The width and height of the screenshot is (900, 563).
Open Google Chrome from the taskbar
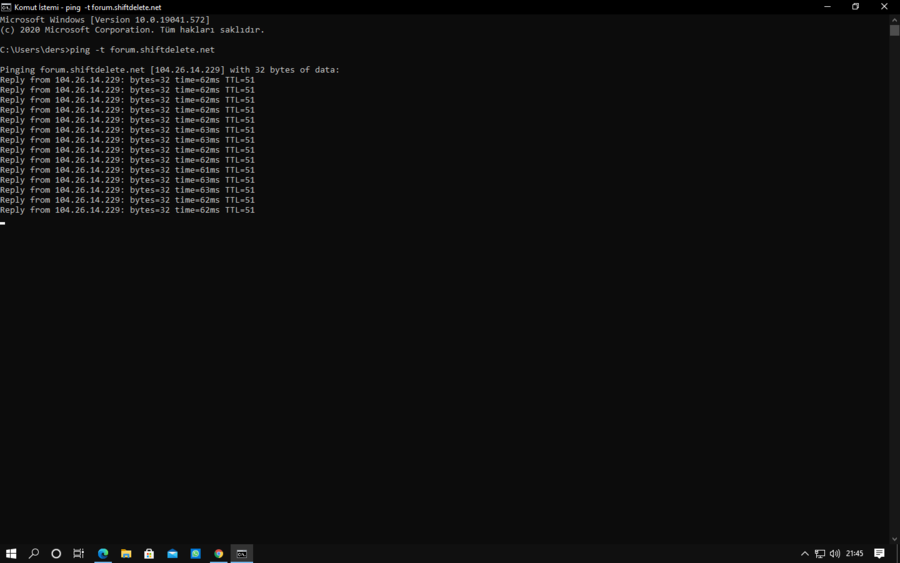pos(219,553)
